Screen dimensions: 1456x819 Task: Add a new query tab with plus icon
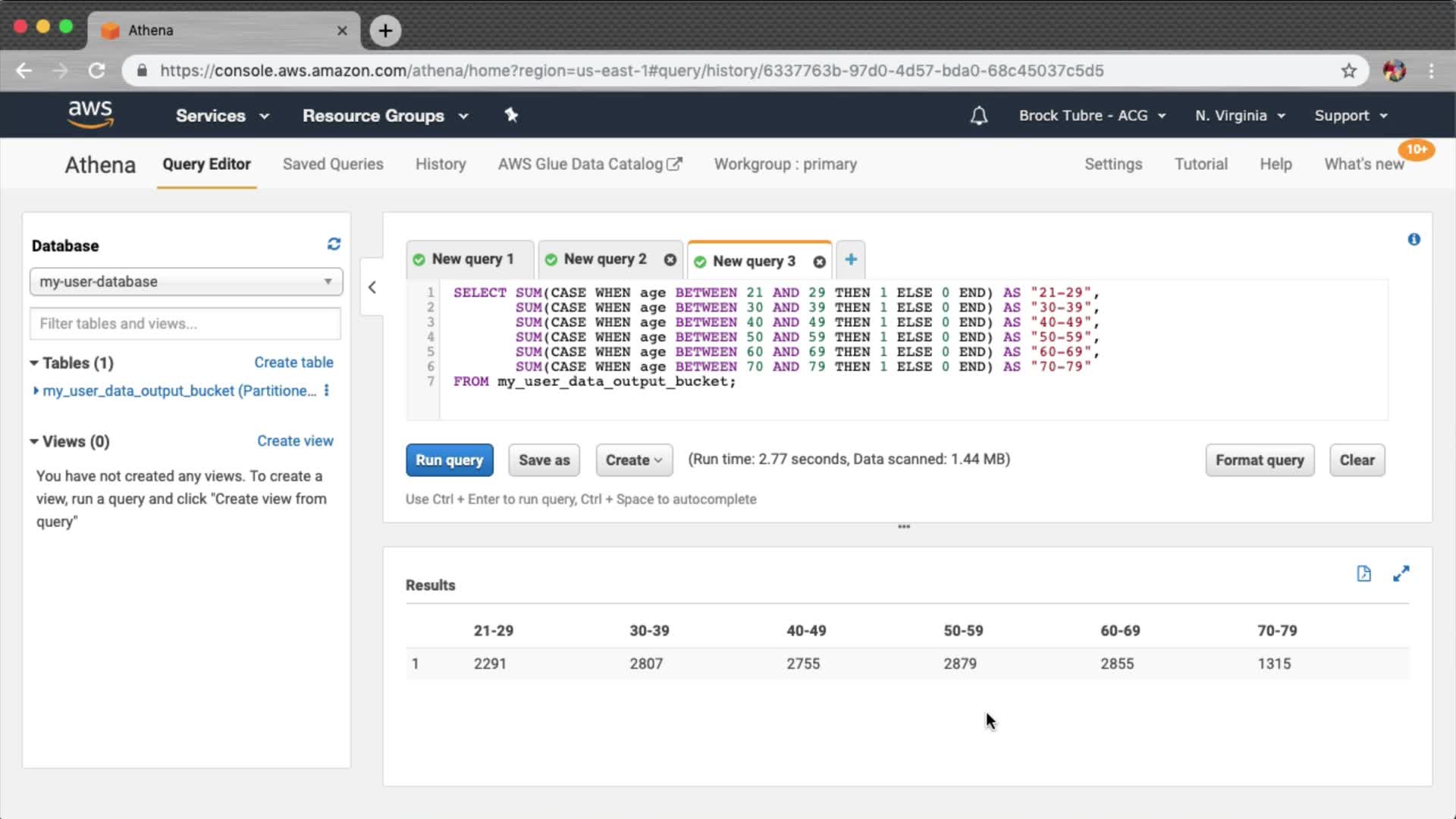pos(851,259)
